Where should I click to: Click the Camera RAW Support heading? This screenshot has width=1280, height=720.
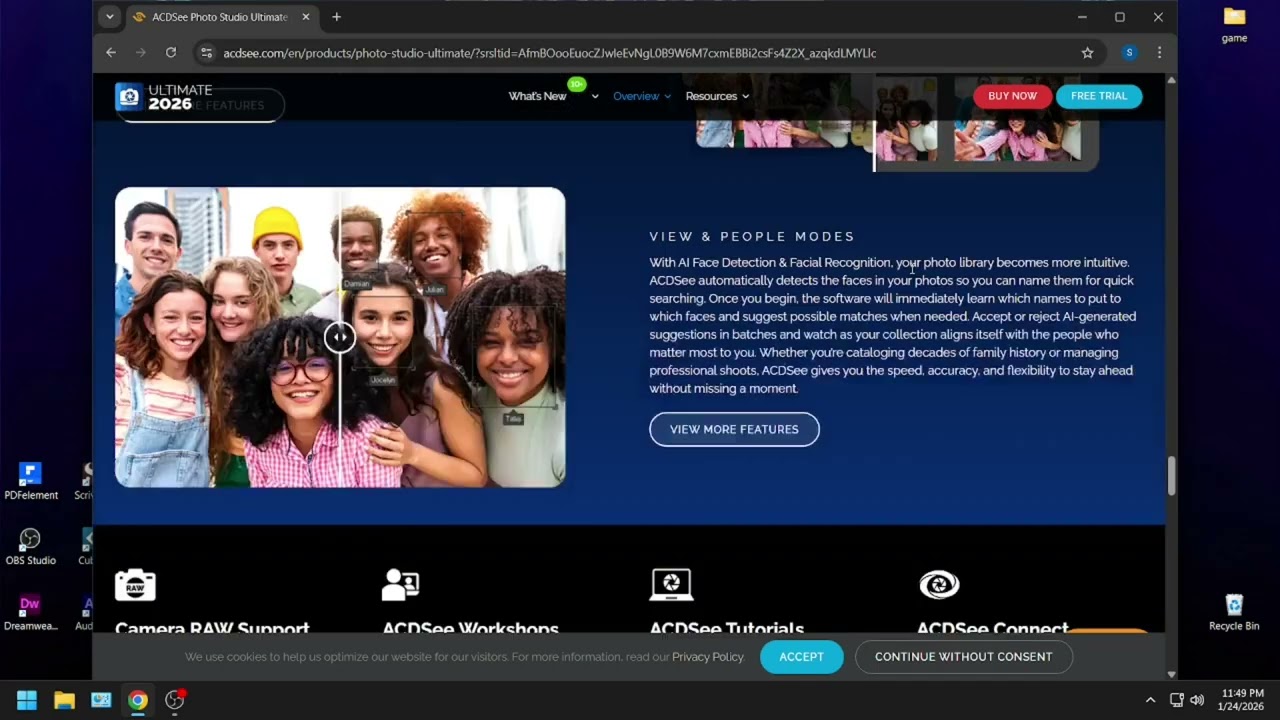point(212,628)
